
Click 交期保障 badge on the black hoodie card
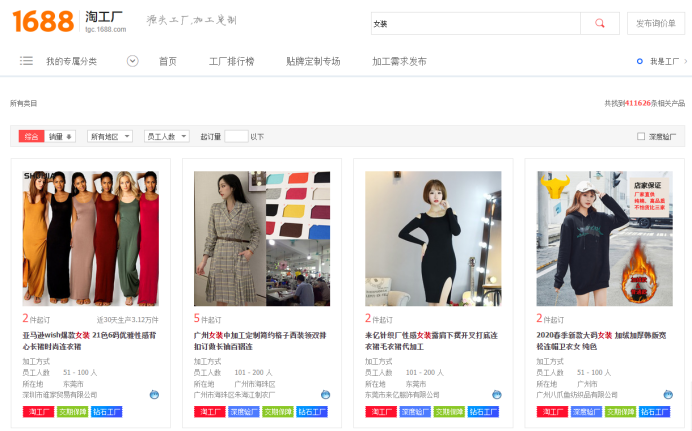click(x=620, y=412)
